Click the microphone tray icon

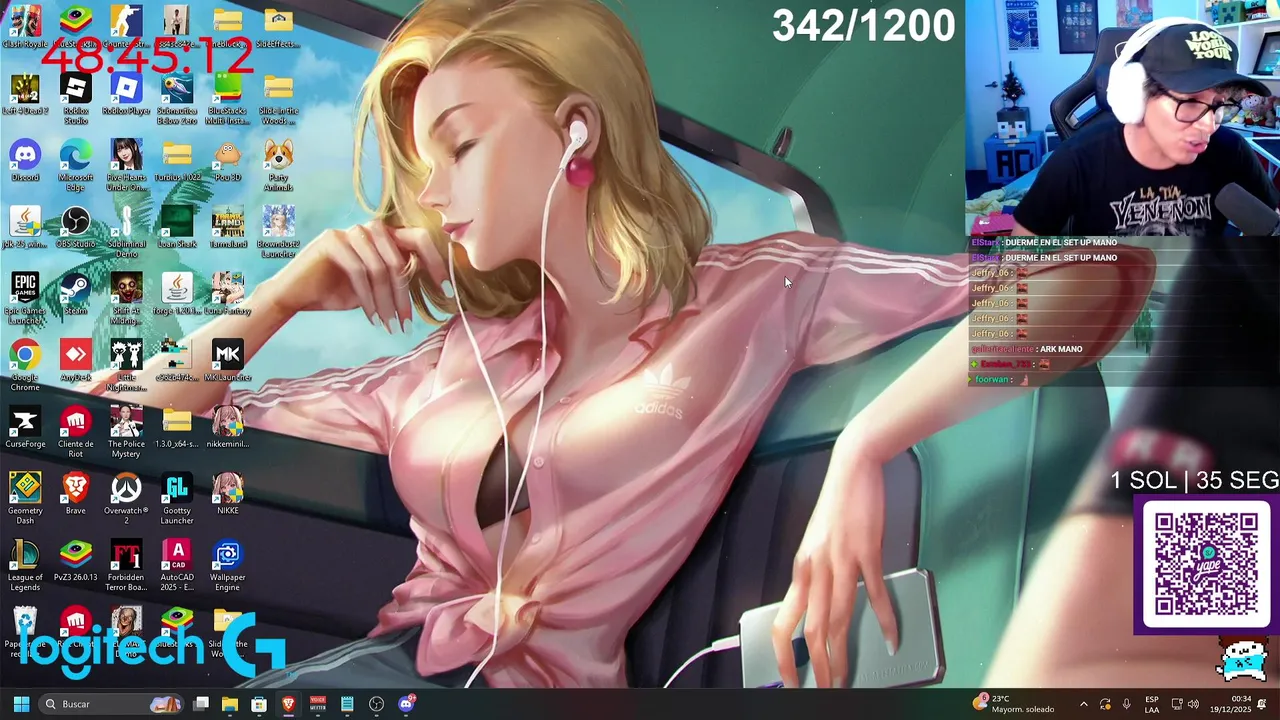[1126, 704]
